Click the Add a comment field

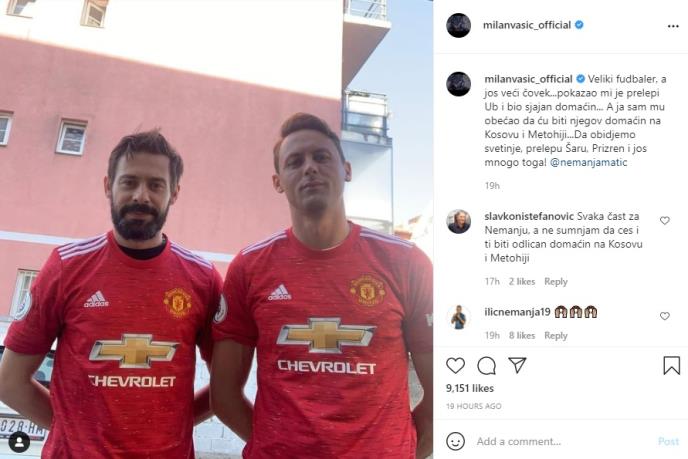tap(562, 441)
